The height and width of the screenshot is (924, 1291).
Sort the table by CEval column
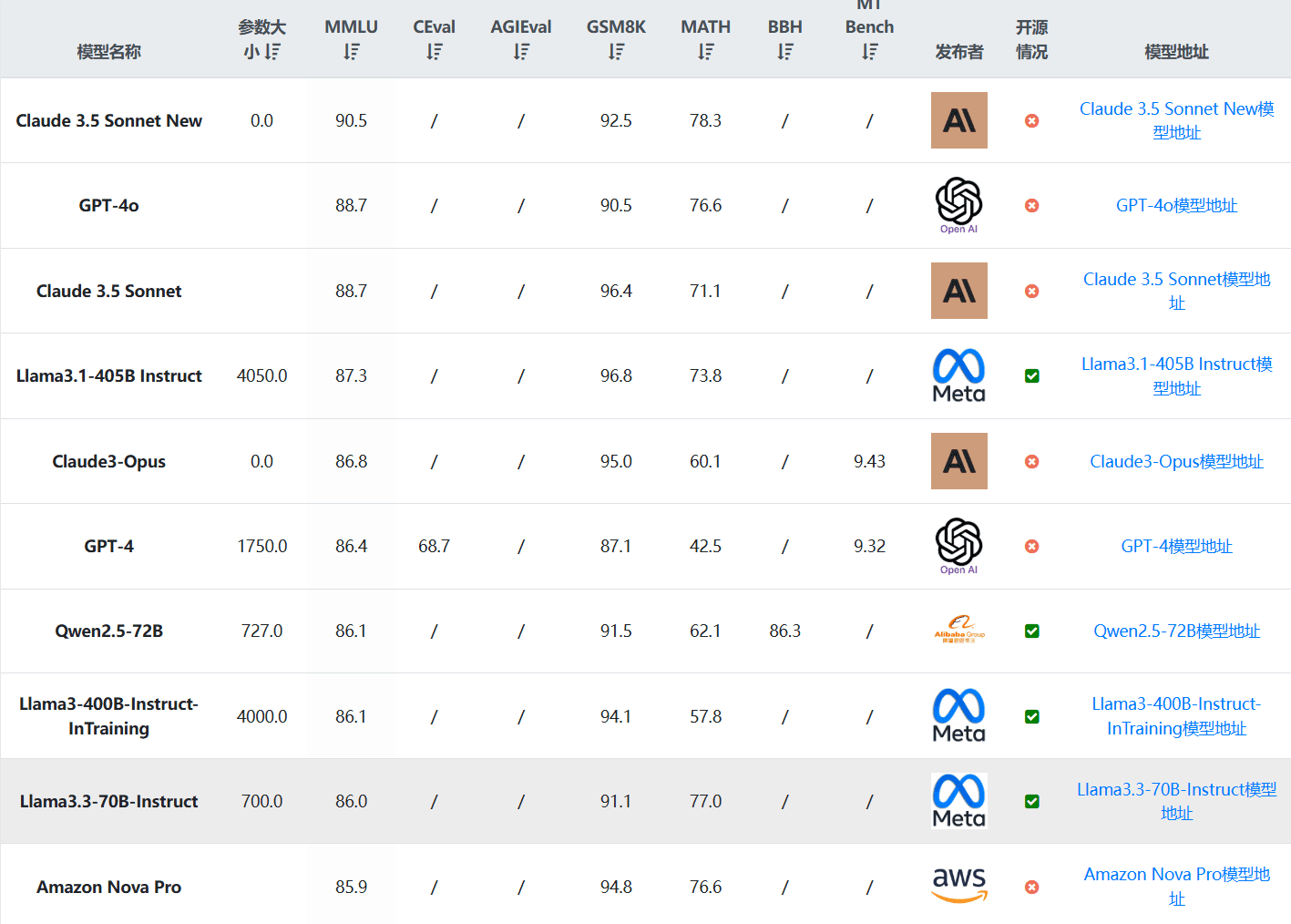click(x=435, y=52)
